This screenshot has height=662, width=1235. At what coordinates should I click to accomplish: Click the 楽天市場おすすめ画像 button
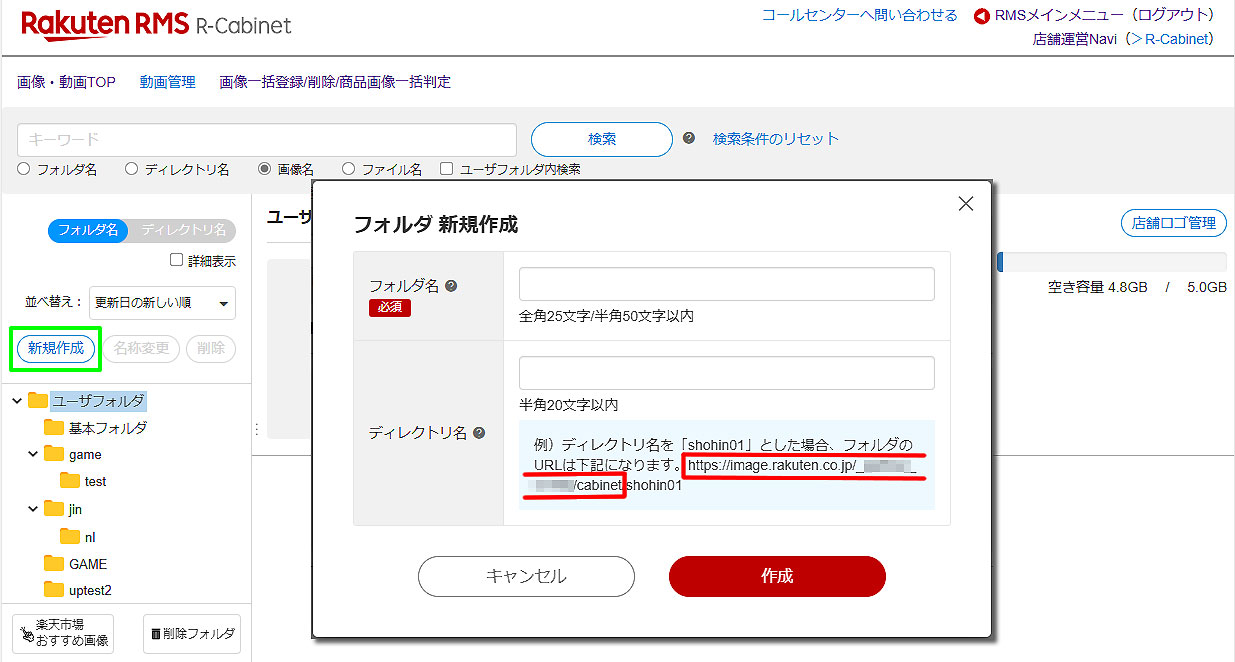click(x=63, y=633)
